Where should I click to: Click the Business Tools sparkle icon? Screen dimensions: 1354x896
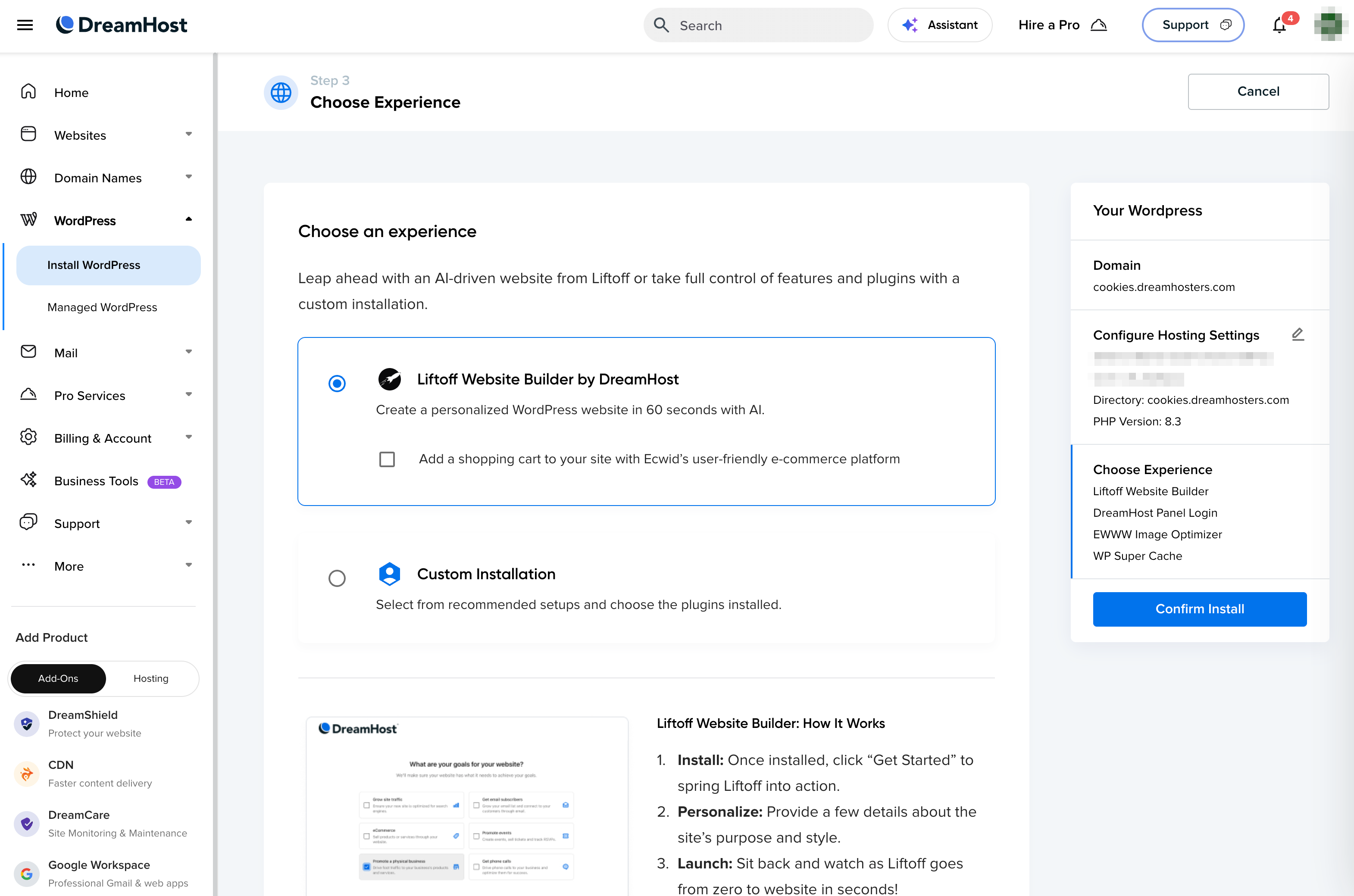coord(28,480)
